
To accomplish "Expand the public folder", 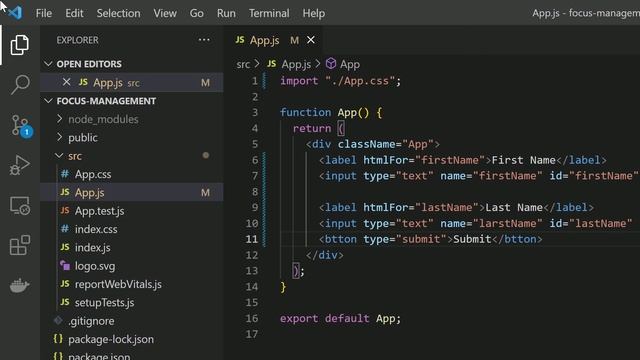I will 60,137.
